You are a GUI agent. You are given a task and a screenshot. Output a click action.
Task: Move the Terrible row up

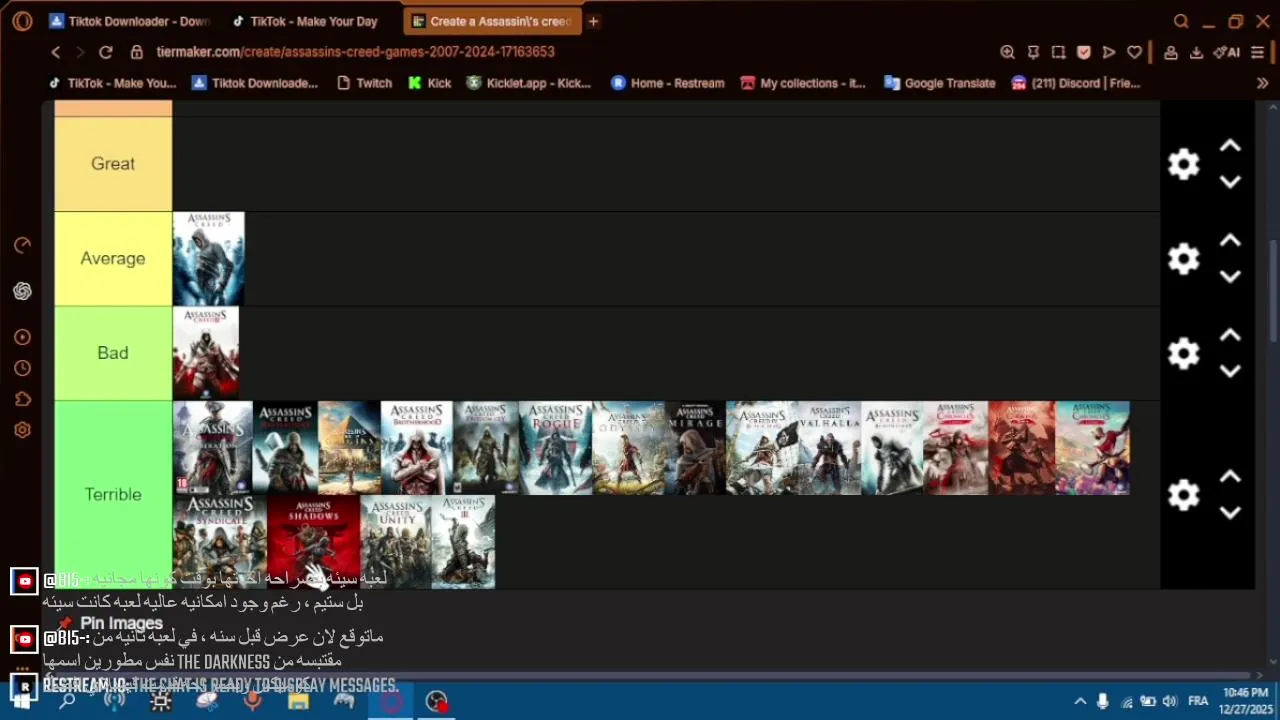(1230, 477)
